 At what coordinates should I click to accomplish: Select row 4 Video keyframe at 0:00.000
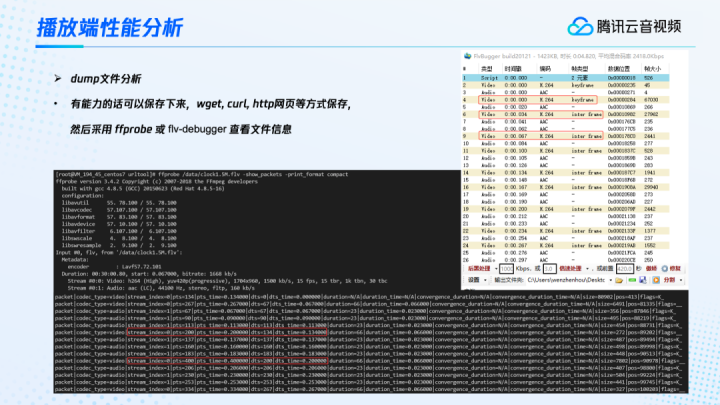pyautogui.click(x=565, y=100)
